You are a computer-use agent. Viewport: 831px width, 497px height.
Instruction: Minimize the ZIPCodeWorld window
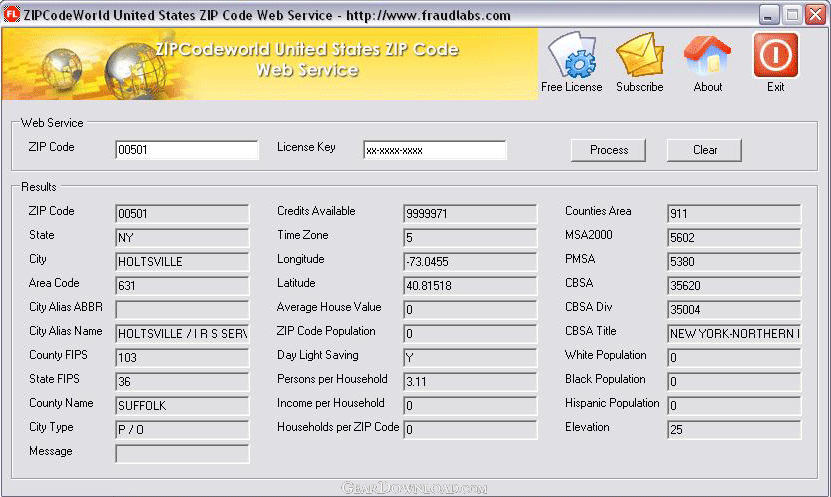tap(769, 15)
